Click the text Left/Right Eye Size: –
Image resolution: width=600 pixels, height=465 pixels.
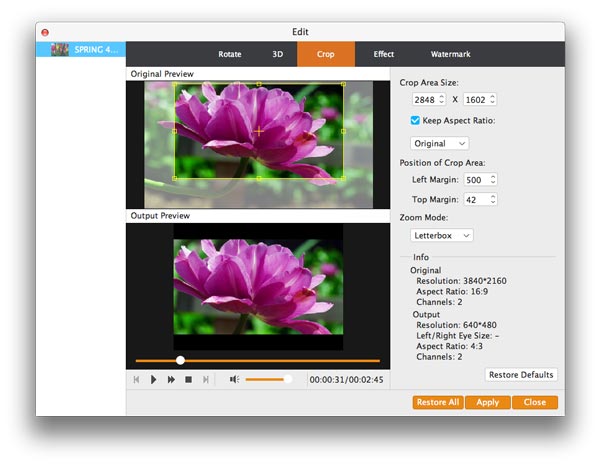tap(458, 336)
